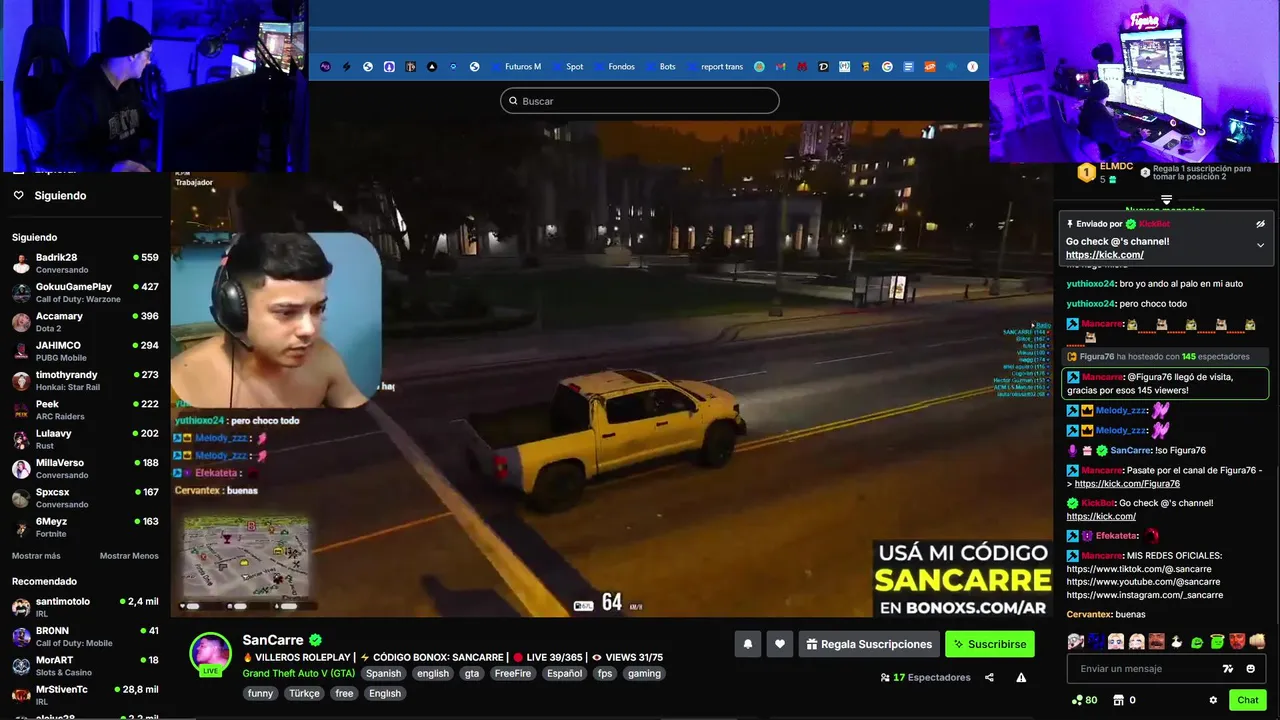Open the youtube.com/@sancarre link
Image resolution: width=1280 pixels, height=720 pixels.
[1143, 582]
